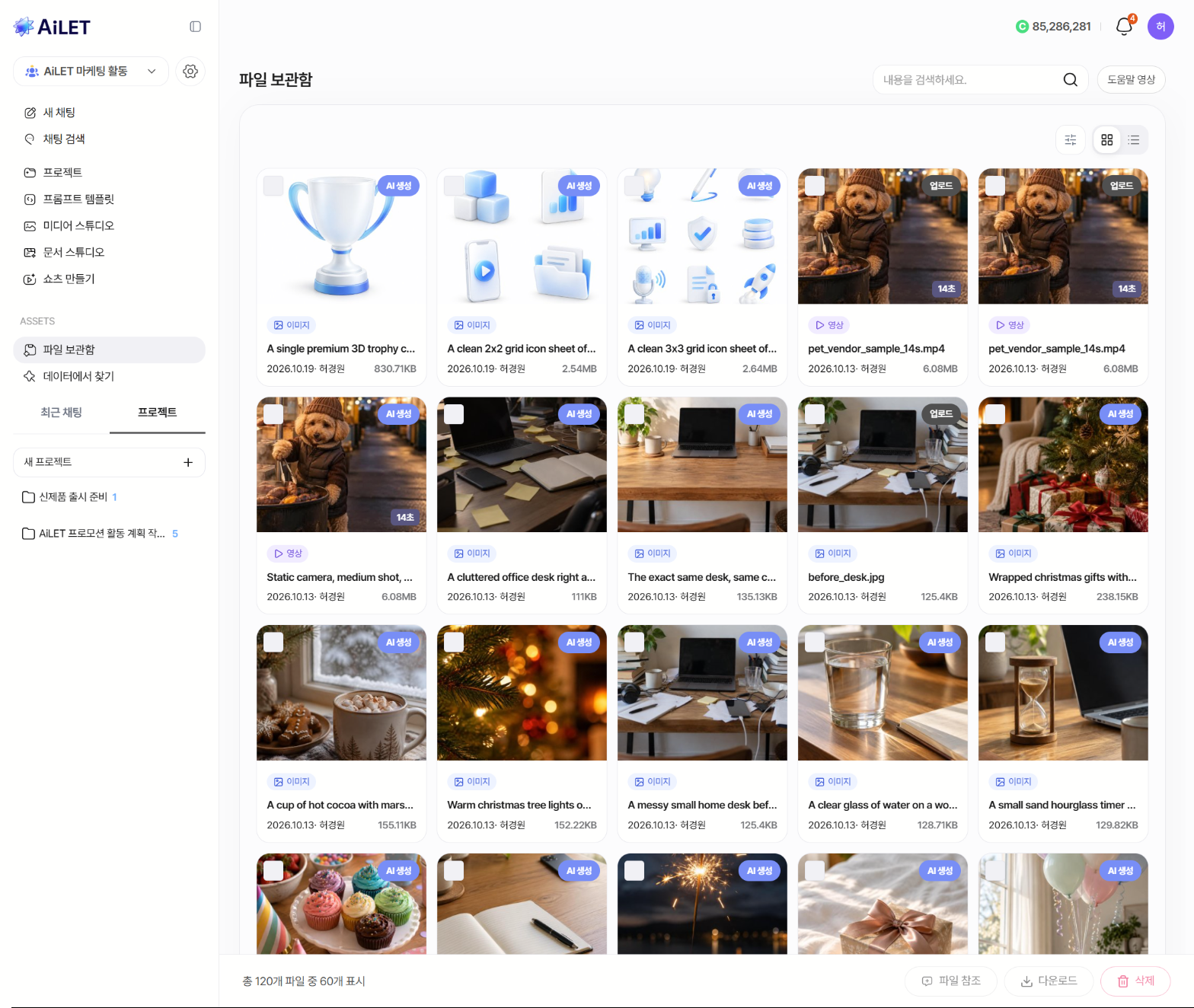Open the user profile avatar
Viewport: 1194px width, 1008px height.
tap(1160, 27)
